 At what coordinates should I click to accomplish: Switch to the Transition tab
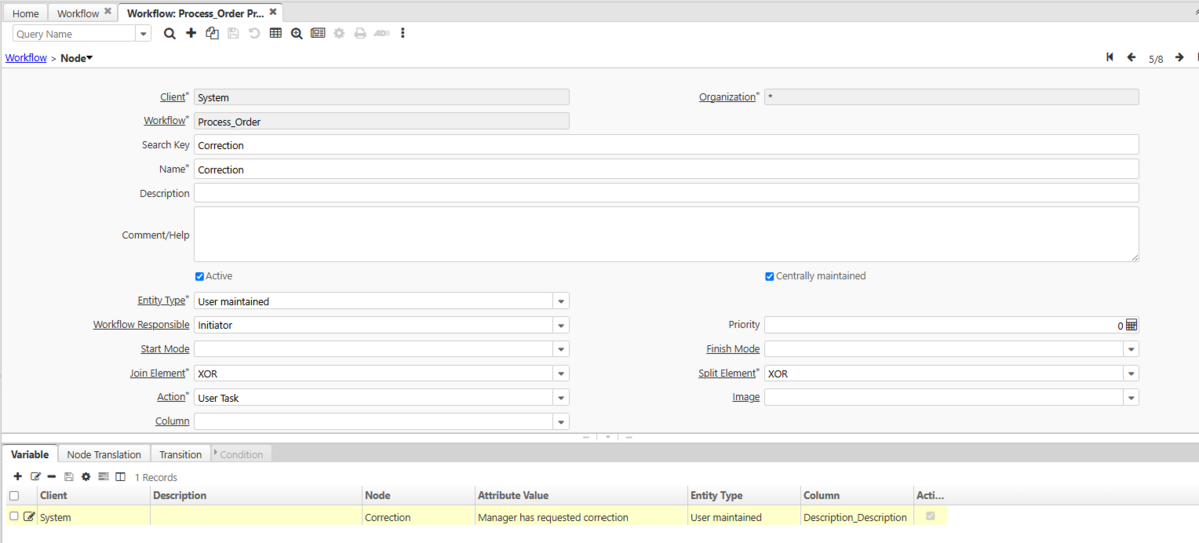[x=180, y=454]
